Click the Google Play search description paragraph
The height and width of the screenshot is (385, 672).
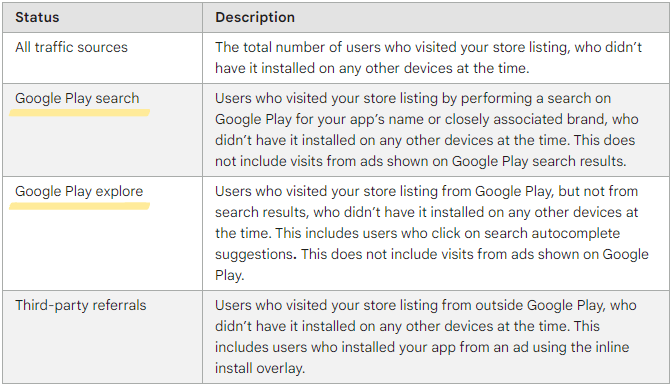point(426,130)
